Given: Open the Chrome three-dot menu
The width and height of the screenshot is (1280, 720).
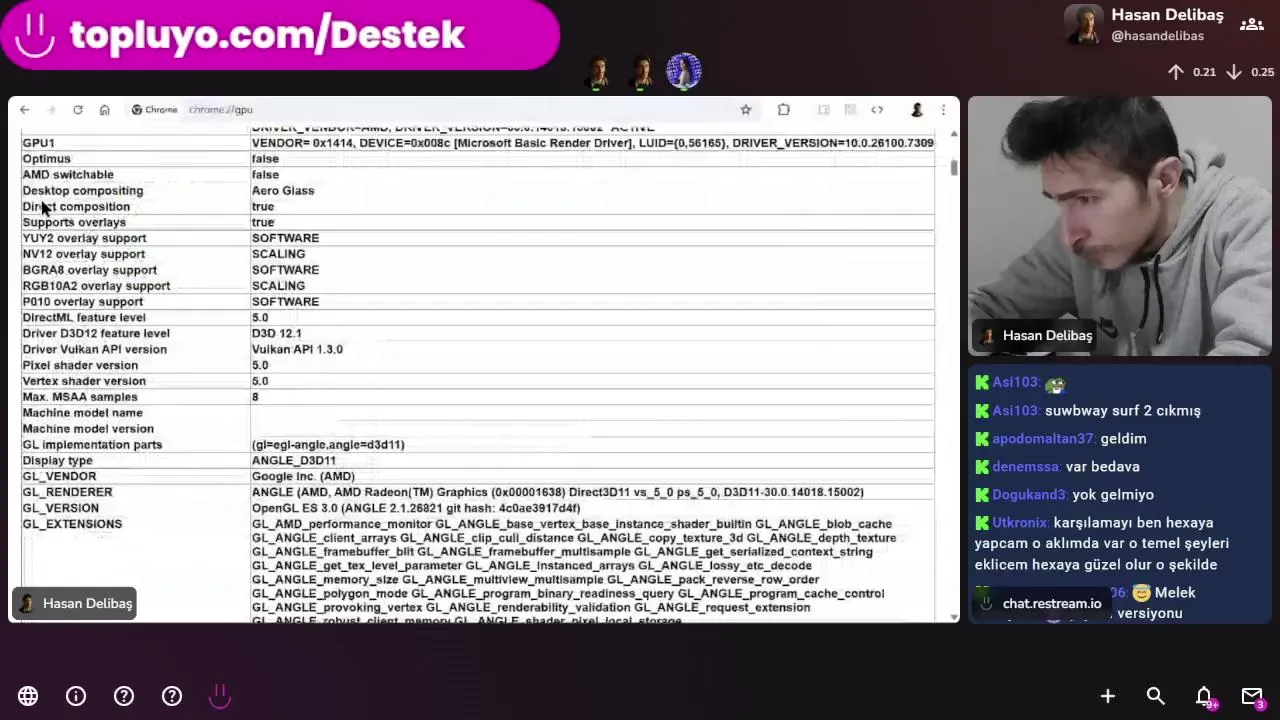Looking at the screenshot, I should click(943, 110).
